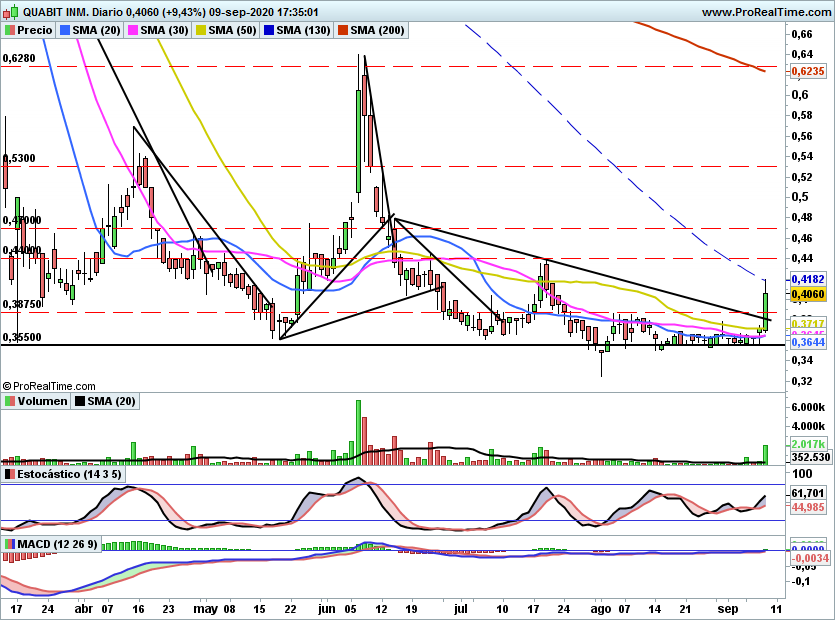Click the pink SMA (30) color square
The image size is (835, 620).
click(134, 31)
